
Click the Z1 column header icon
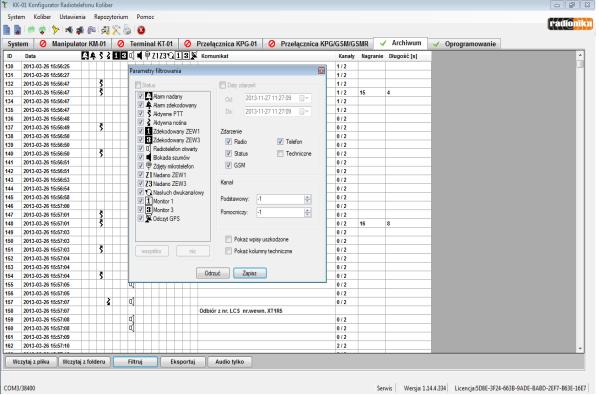pyautogui.click(x=155, y=56)
